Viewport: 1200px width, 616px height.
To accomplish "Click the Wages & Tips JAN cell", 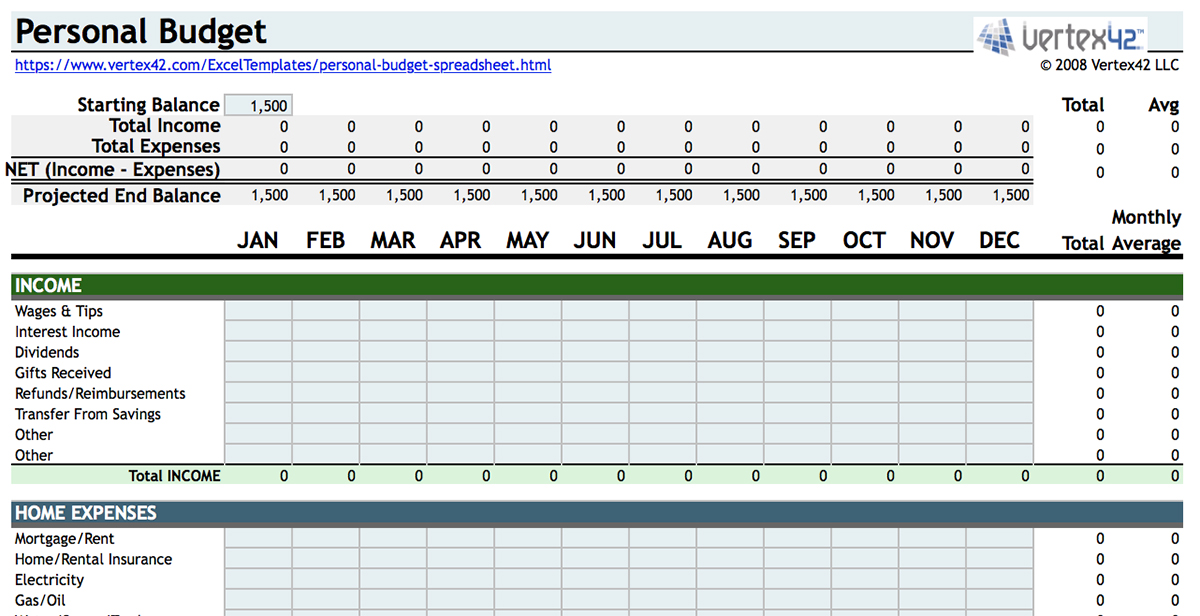I will click(x=258, y=311).
